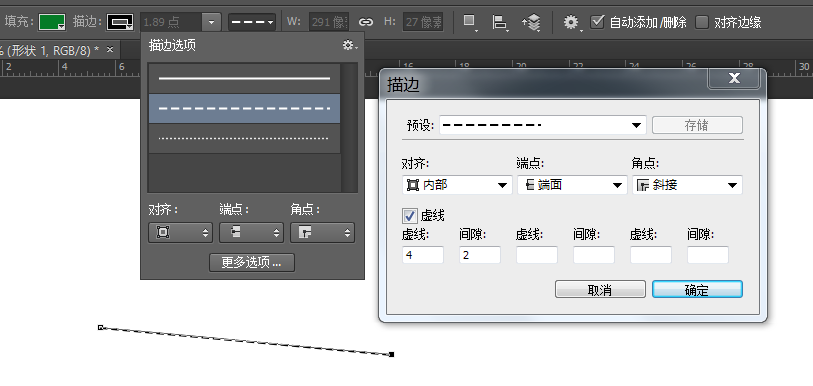Toggle the 自动添加/删除 checkbox
The height and width of the screenshot is (386, 813).
click(x=598, y=22)
